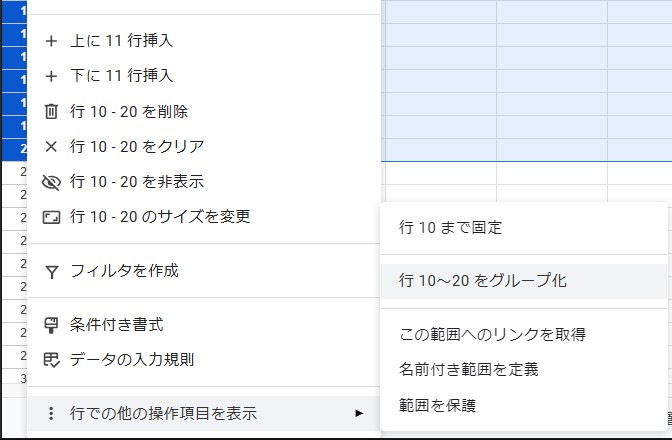Select 行 10 まで固定 to freeze rows
672x440 pixels.
(450, 227)
